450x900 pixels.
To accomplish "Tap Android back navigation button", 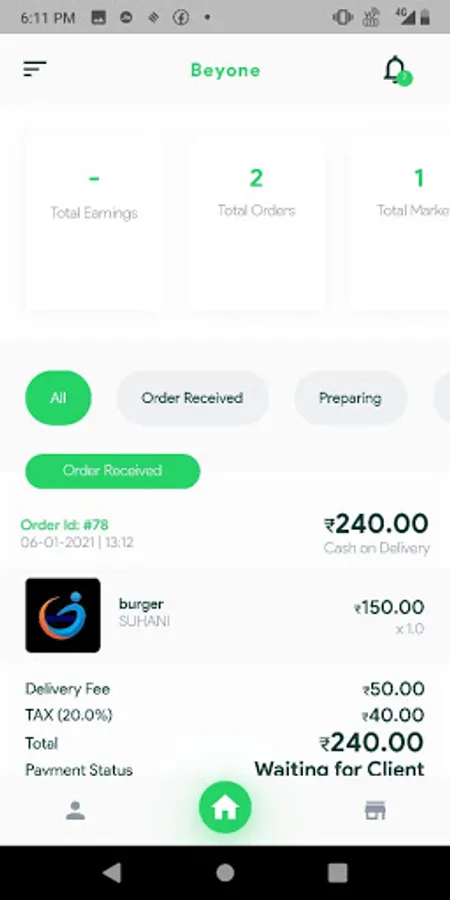I will tap(112, 872).
